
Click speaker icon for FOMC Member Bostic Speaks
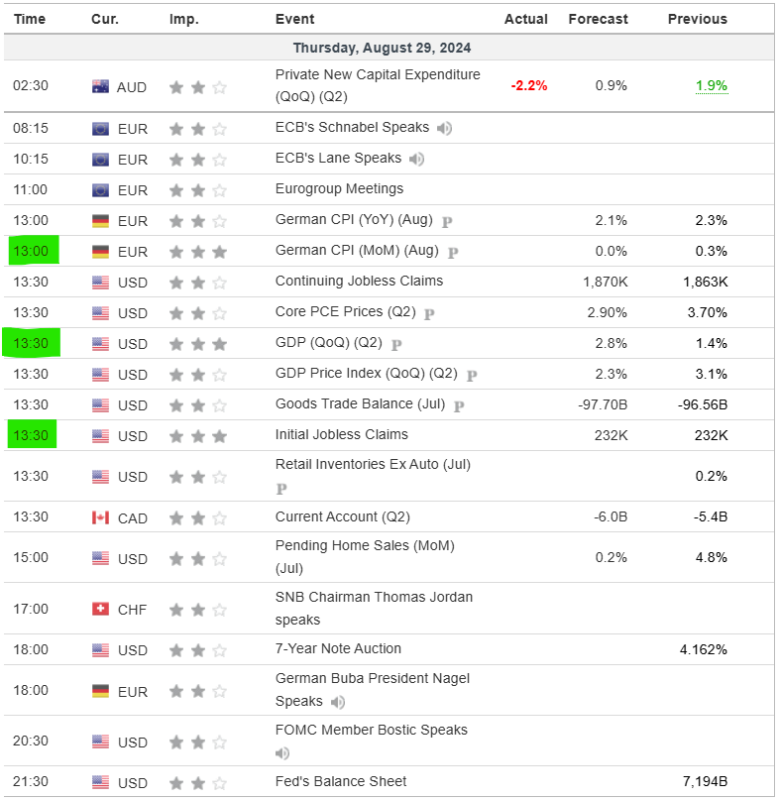coord(283,753)
